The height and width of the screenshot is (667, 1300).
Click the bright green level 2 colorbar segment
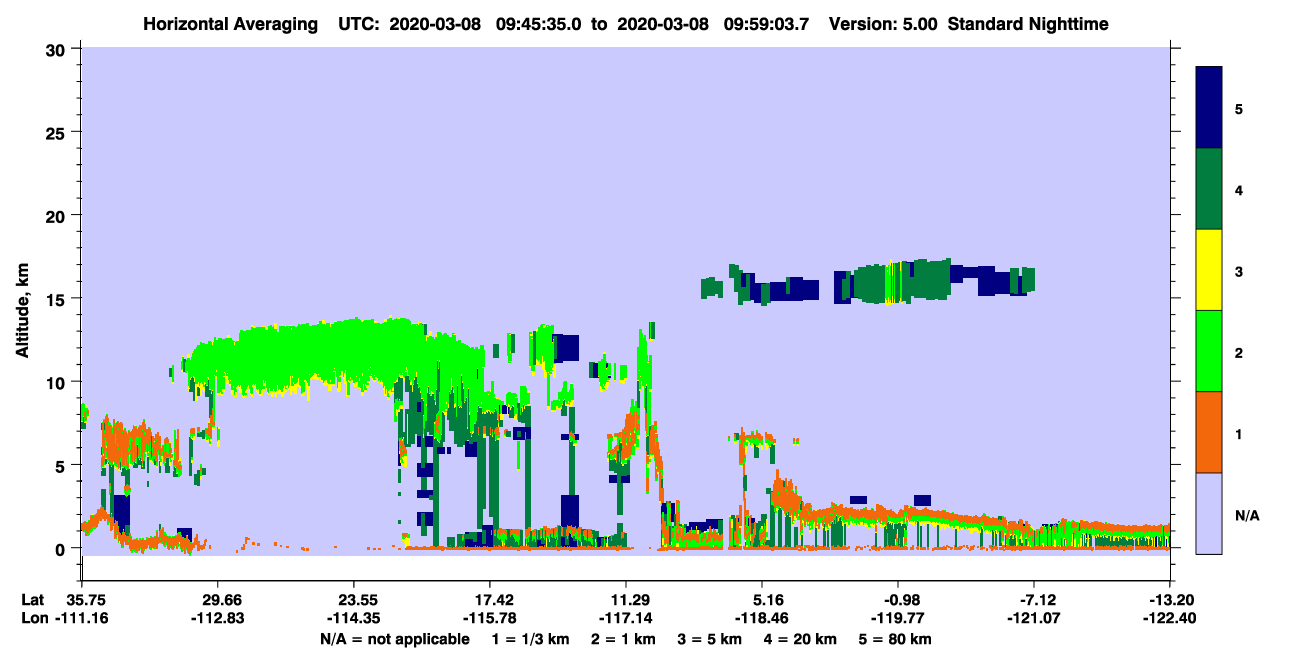(1209, 351)
